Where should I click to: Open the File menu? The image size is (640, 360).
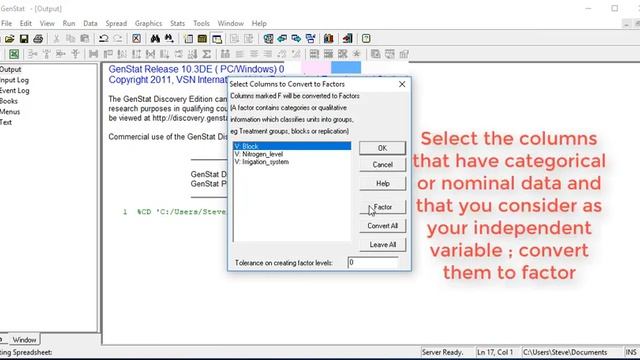tap(7, 23)
